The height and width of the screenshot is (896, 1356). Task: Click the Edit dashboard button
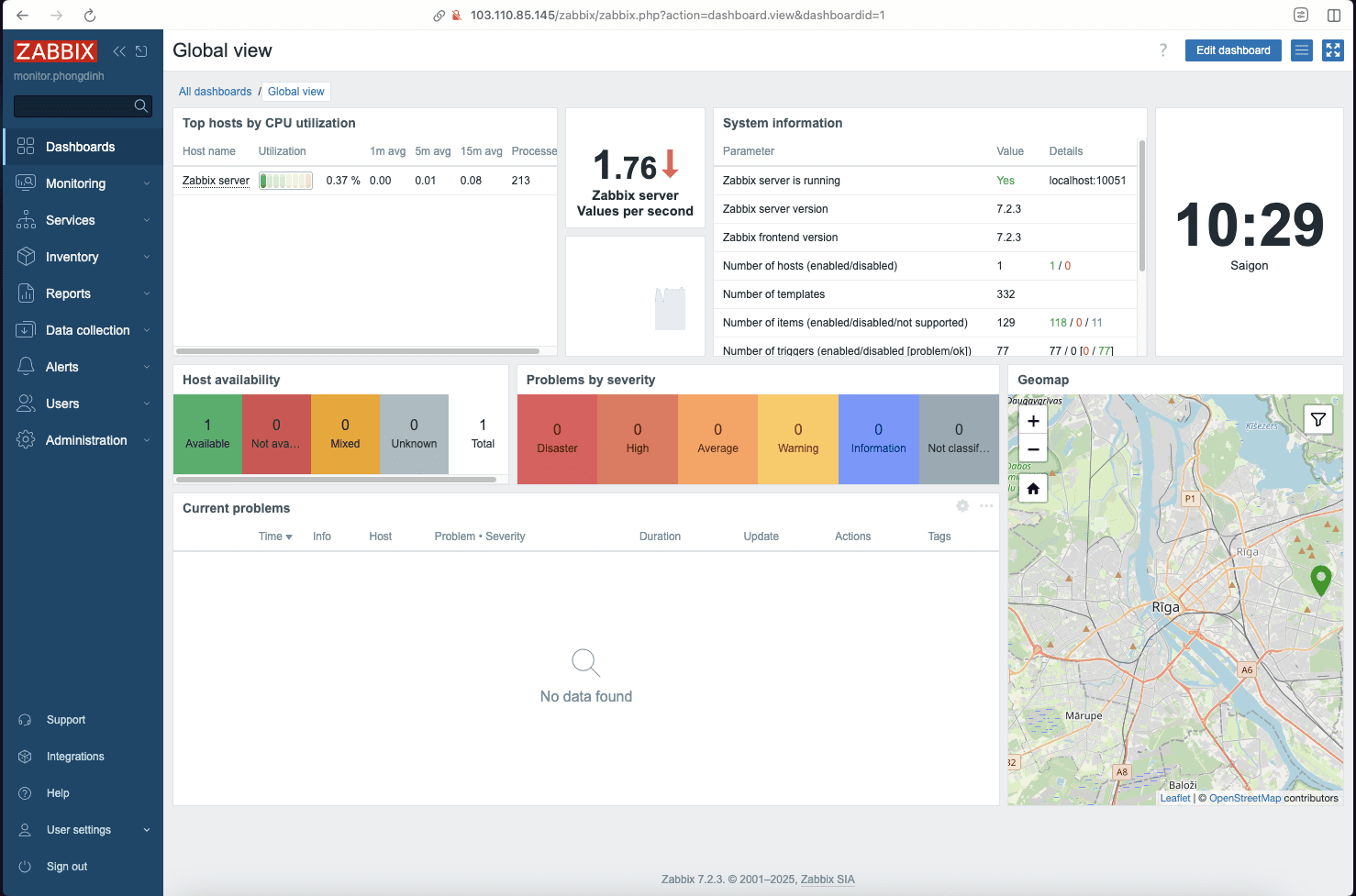pos(1233,50)
